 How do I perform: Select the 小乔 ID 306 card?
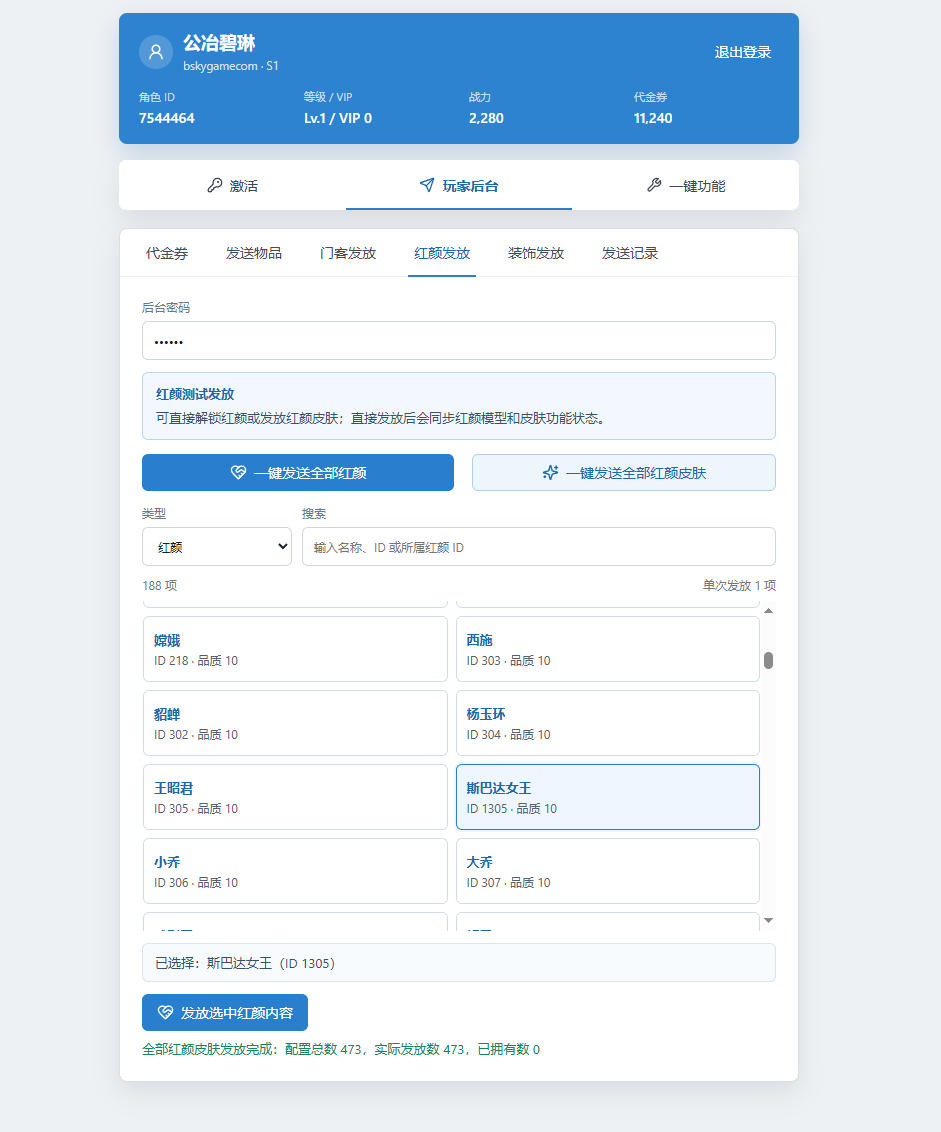click(x=295, y=871)
